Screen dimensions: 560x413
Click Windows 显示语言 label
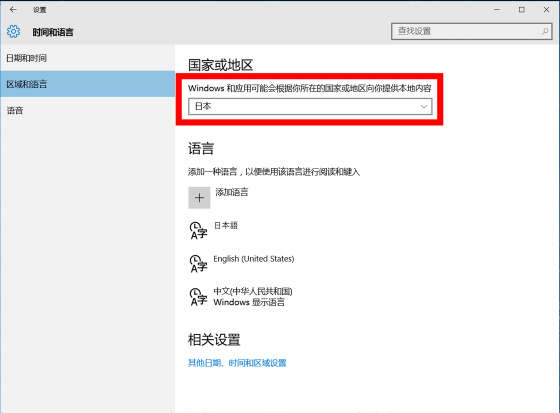pos(249,302)
